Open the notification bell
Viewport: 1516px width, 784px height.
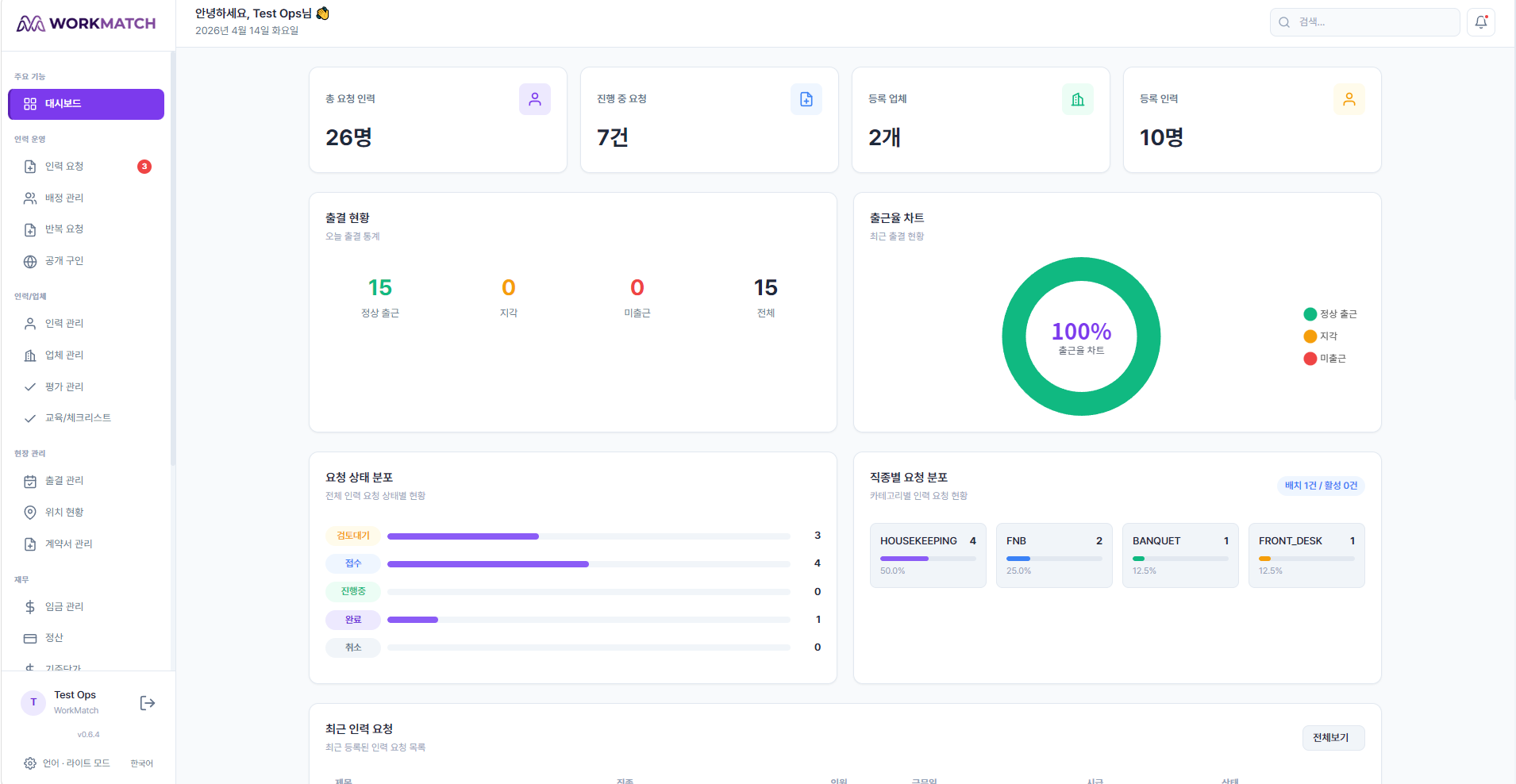click(1481, 21)
